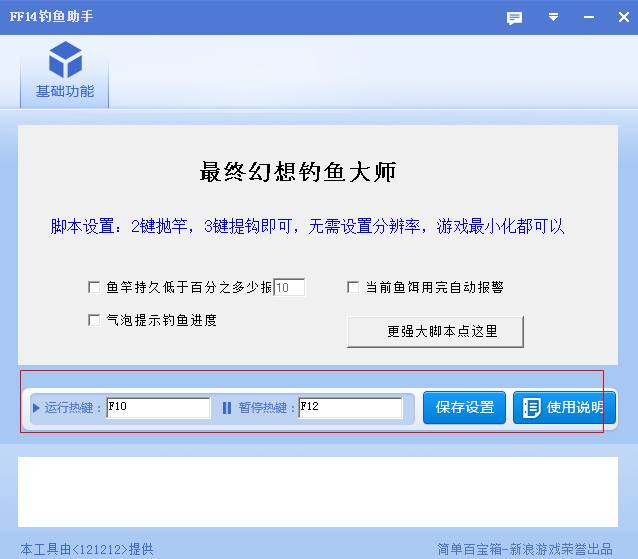Click the 保存设置 button

(464, 407)
